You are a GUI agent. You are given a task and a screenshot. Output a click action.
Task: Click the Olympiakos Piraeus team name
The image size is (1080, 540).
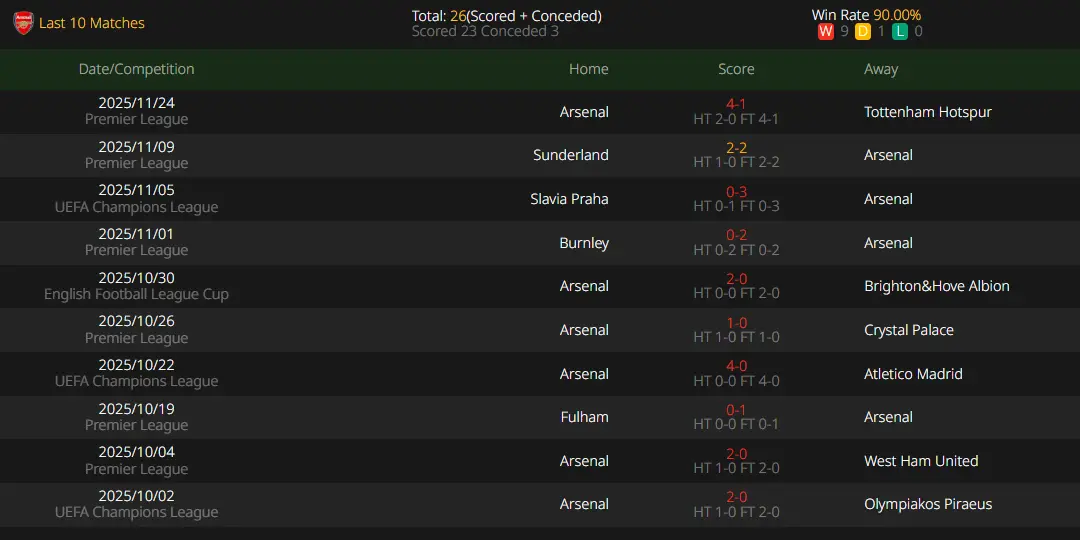[x=928, y=504]
